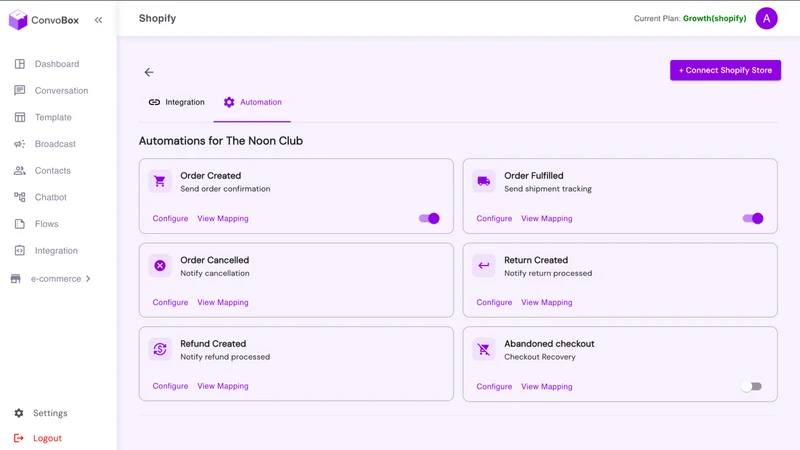Click the Template table icon
800x450 pixels.
tap(20, 117)
